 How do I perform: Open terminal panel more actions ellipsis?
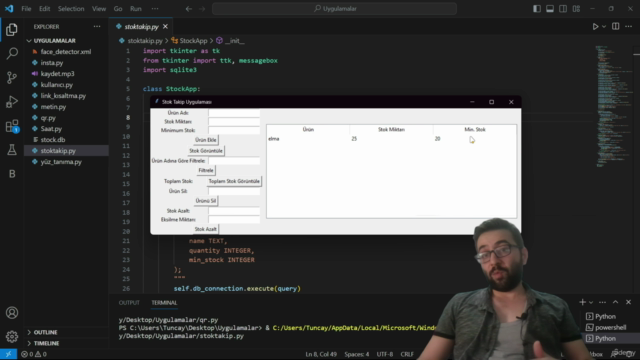point(602,302)
